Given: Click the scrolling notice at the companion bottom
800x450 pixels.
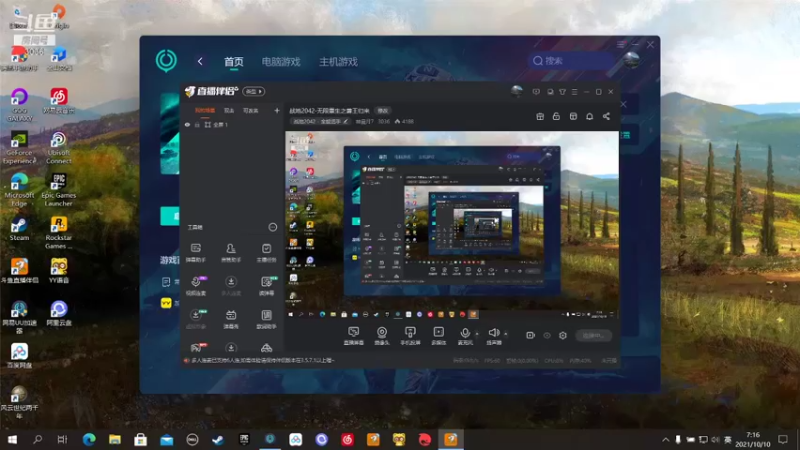Looking at the screenshot, I should click(263, 360).
